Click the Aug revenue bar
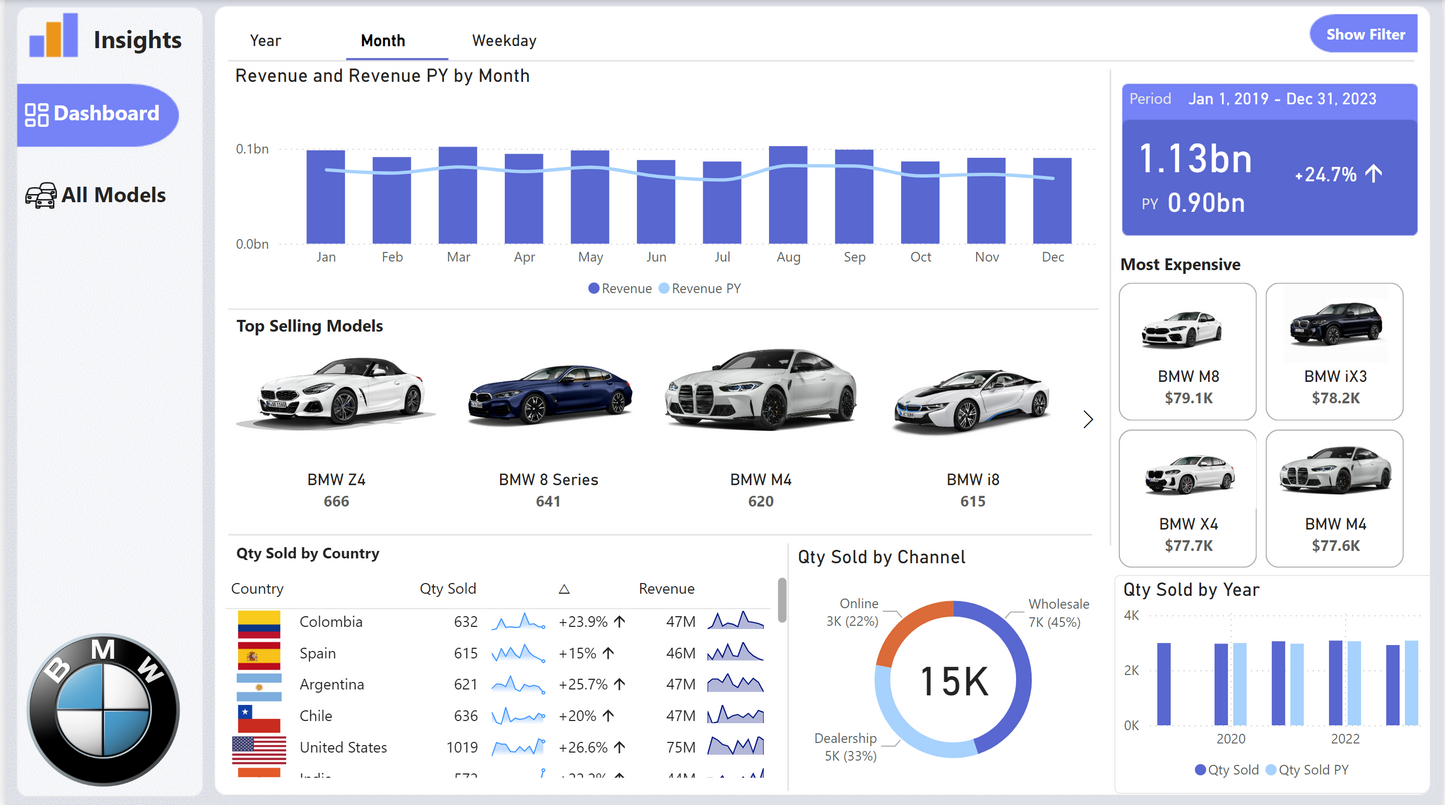The width and height of the screenshot is (1445, 805). pos(788,195)
